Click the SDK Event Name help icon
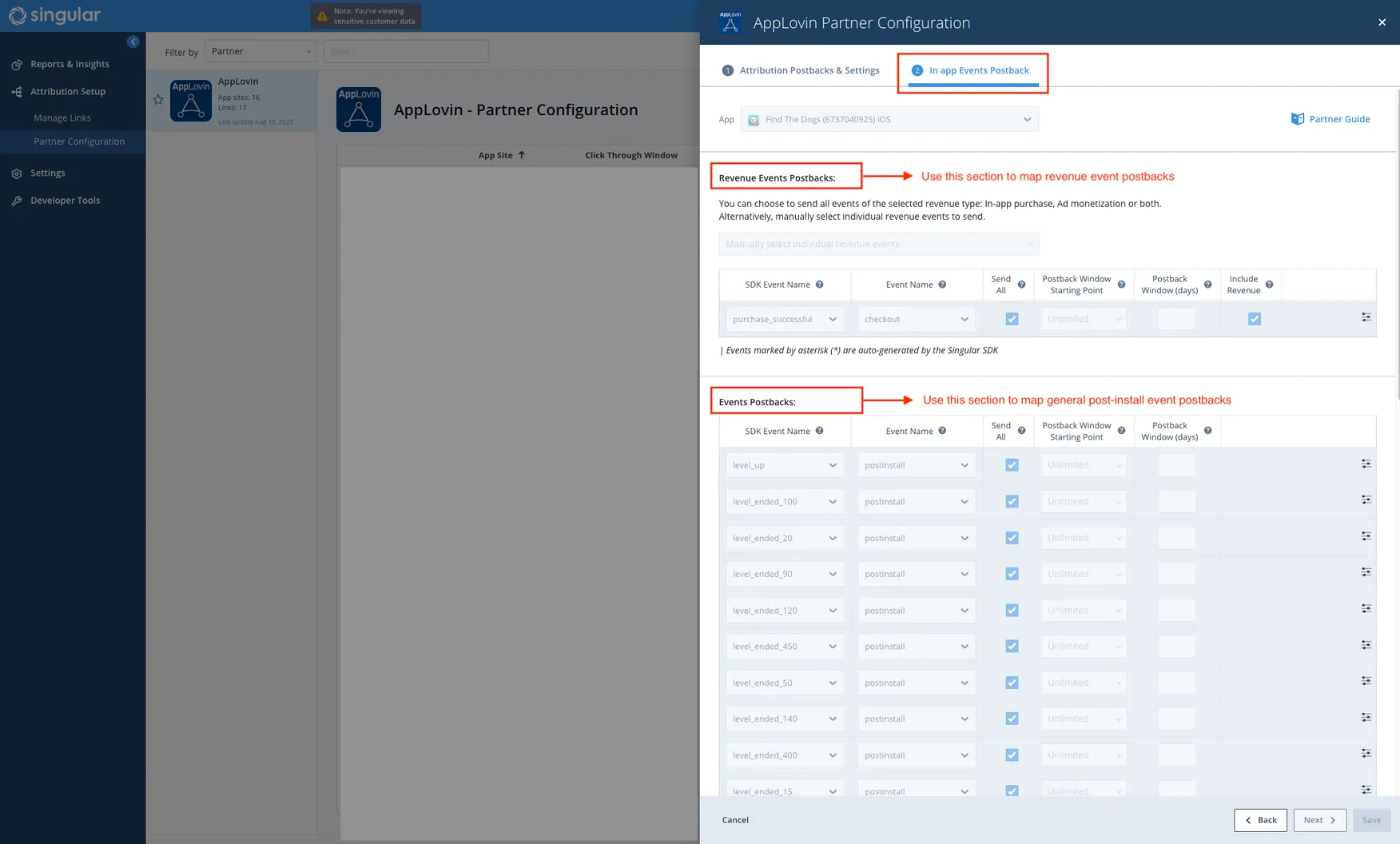The width and height of the screenshot is (1400, 844). pyautogui.click(x=820, y=284)
